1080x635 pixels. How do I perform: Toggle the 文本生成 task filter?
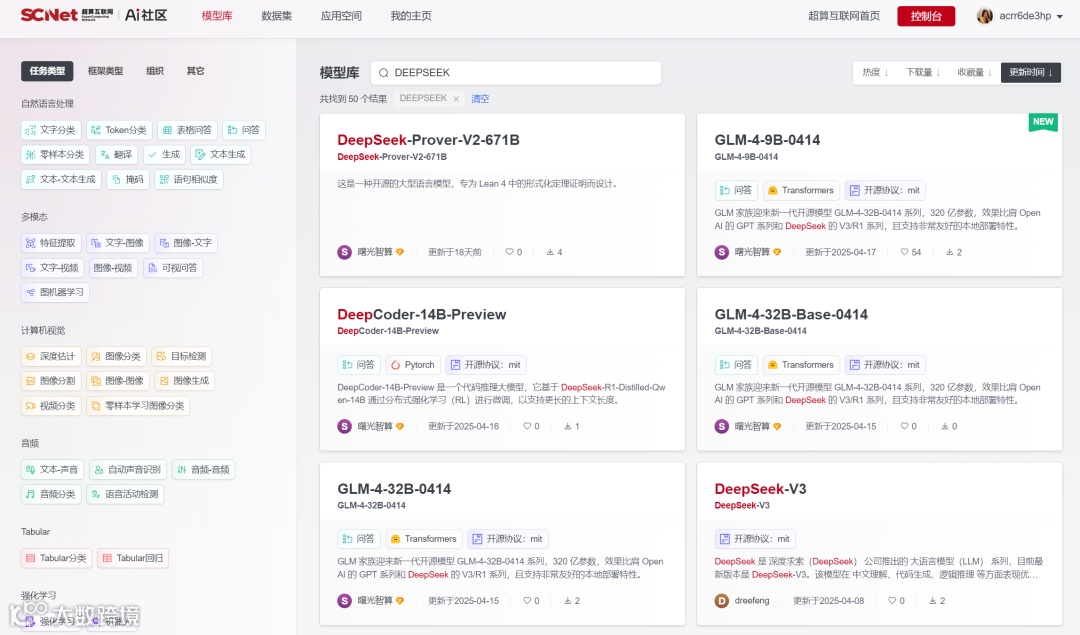point(220,155)
